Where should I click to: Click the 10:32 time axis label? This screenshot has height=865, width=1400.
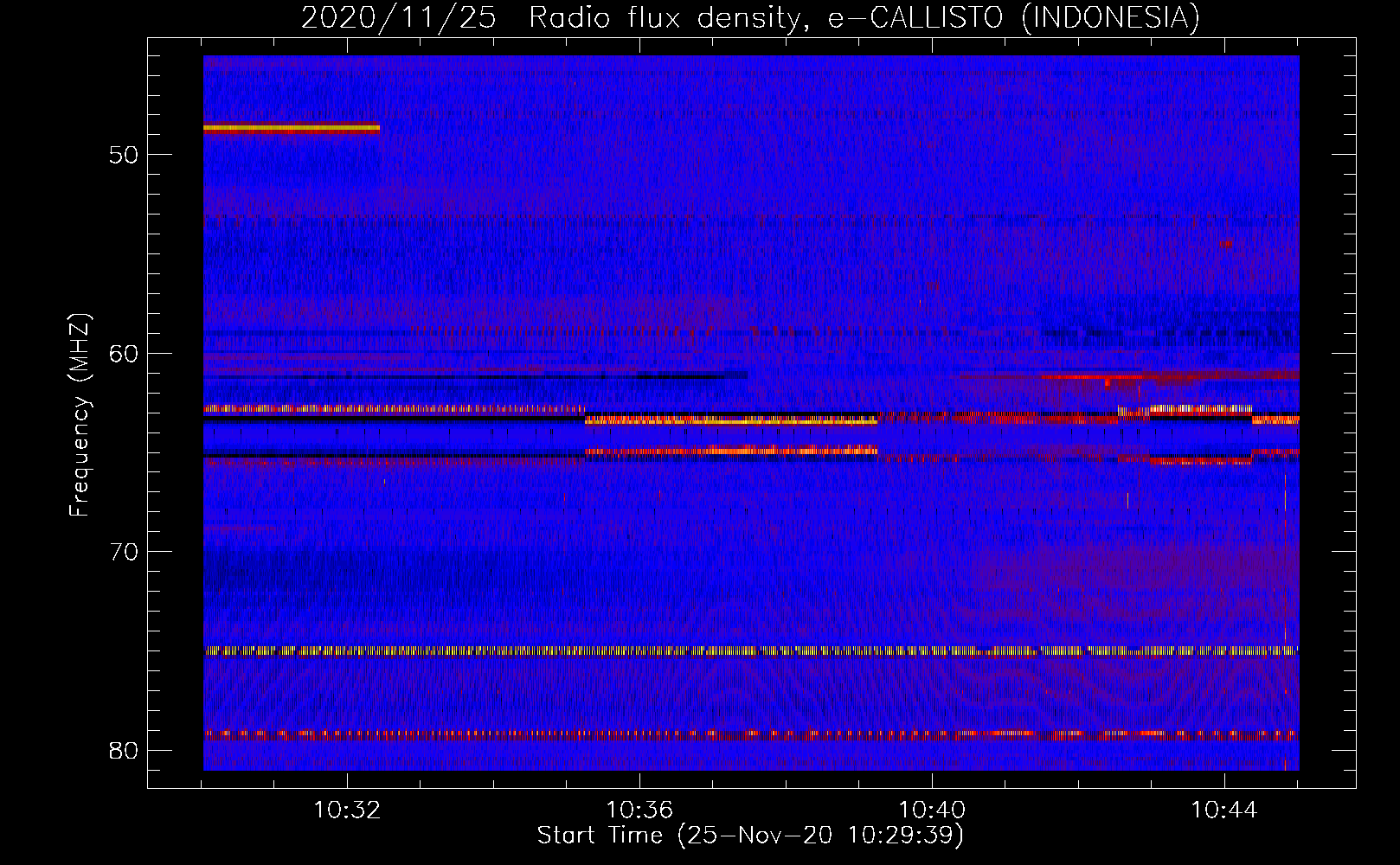coord(347,811)
